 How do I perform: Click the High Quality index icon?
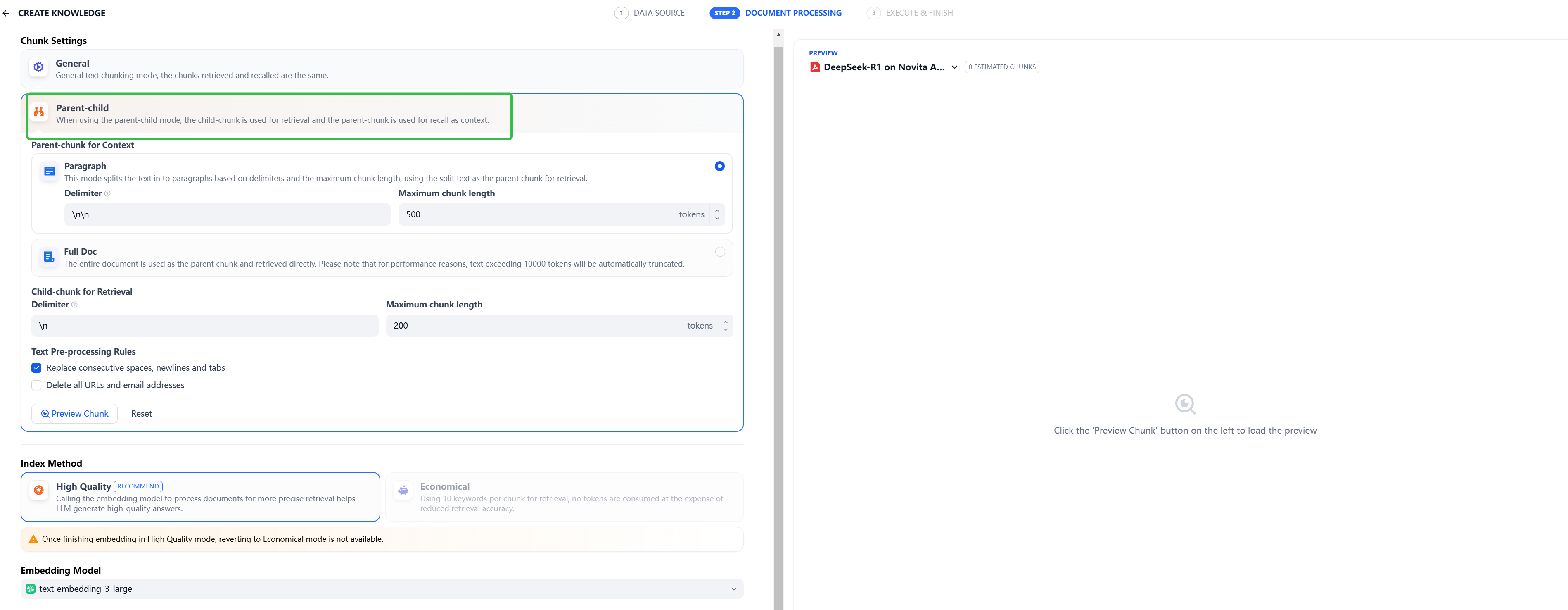(x=39, y=490)
